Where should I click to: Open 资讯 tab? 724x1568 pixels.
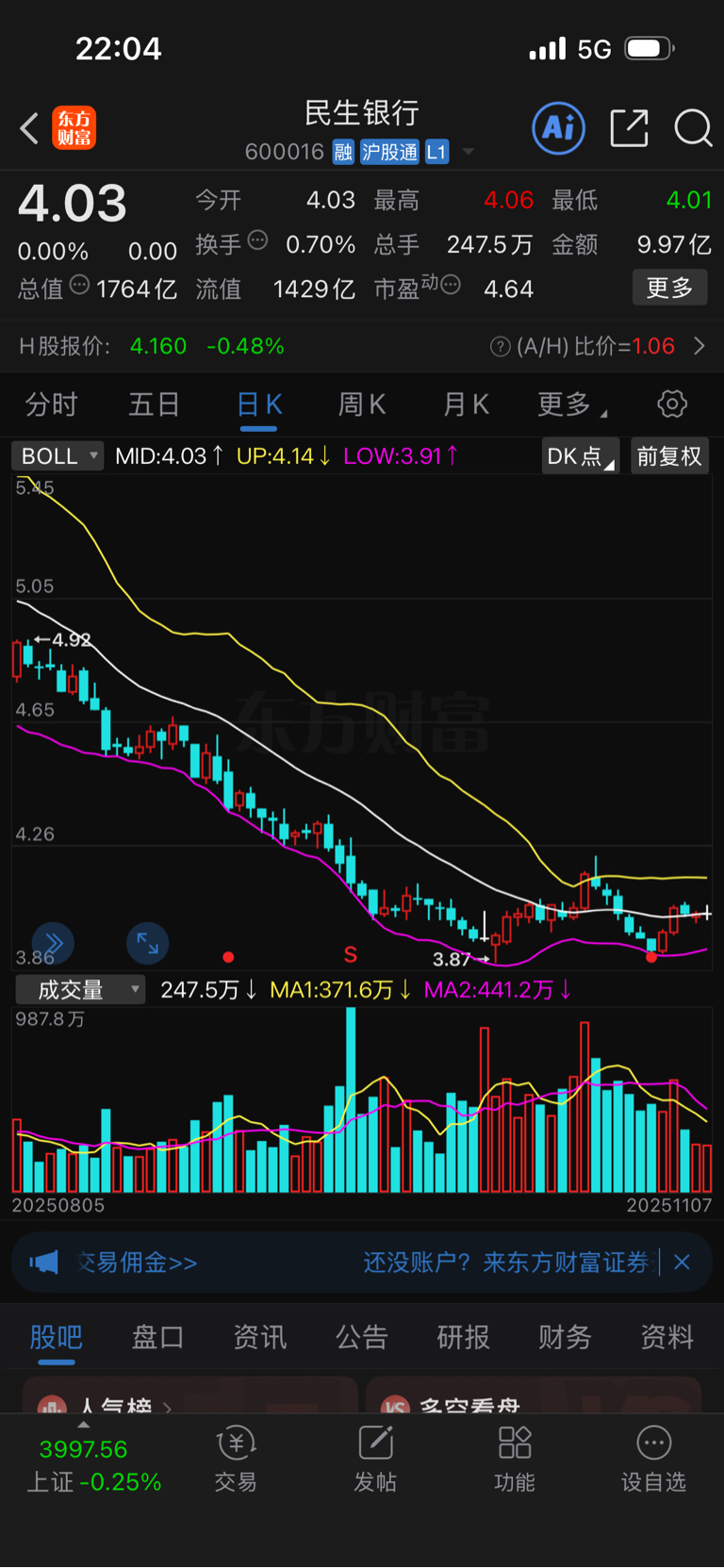259,1337
